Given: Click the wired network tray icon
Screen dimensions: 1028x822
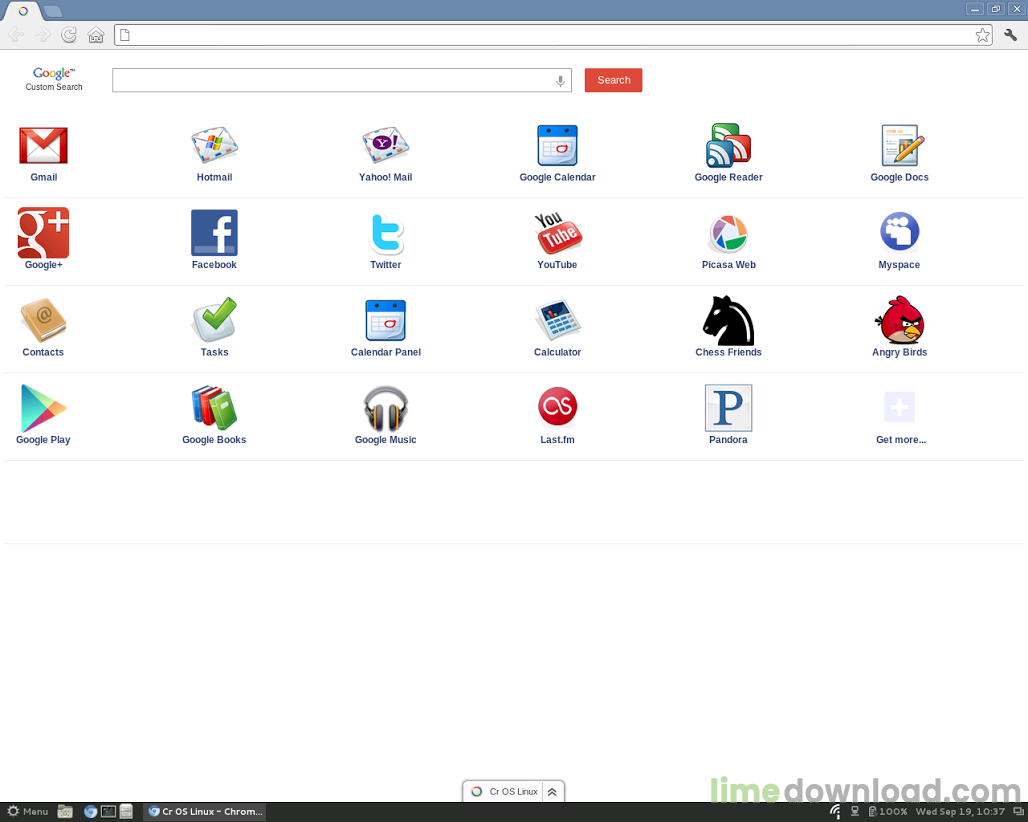Looking at the screenshot, I should 855,812.
